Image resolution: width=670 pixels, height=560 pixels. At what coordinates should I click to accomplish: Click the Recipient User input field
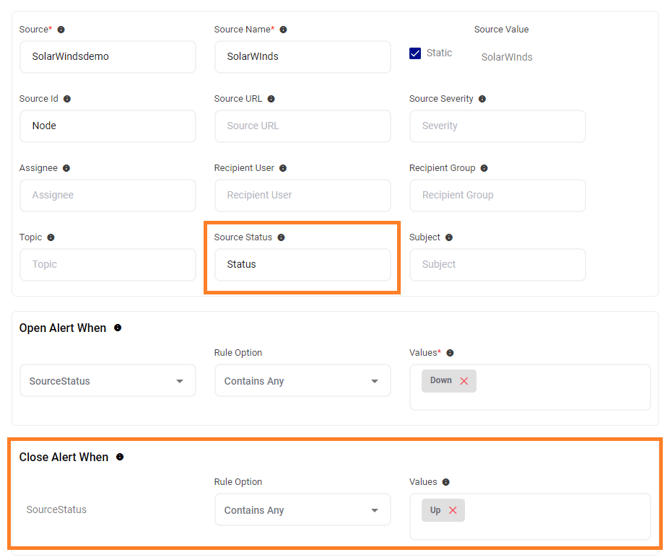coord(302,195)
